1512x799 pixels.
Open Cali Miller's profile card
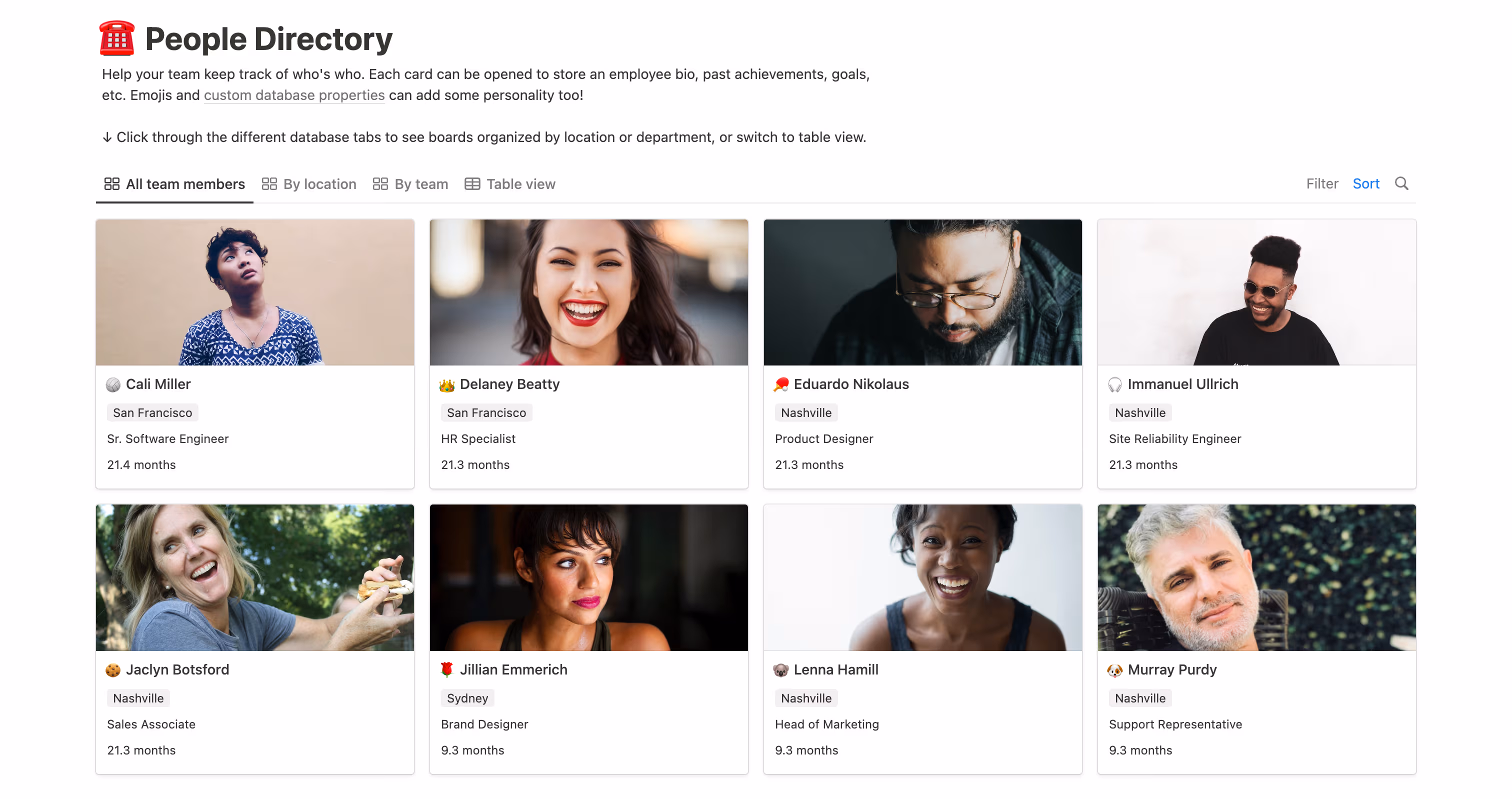158,384
